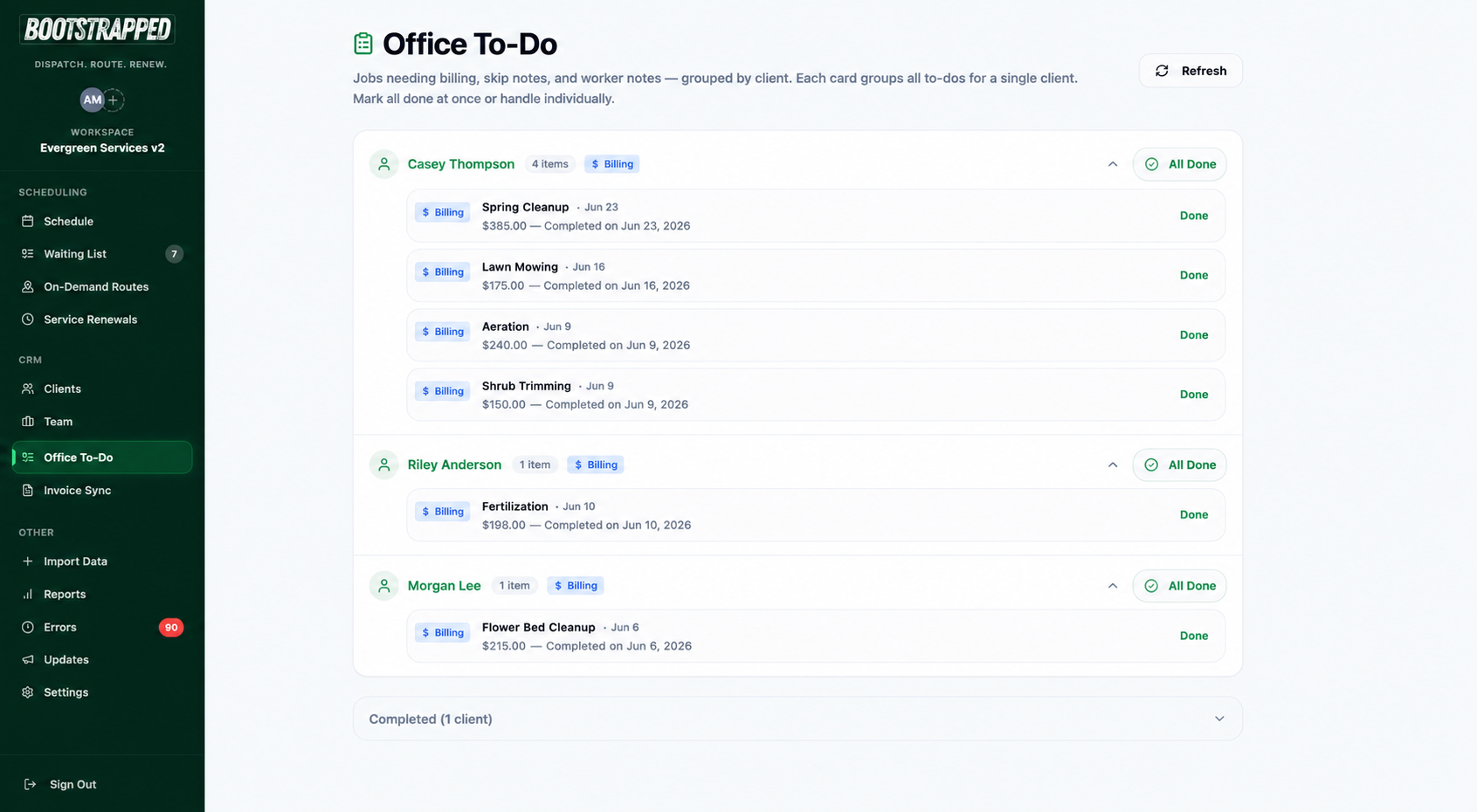Screen dimensions: 1477x812
Task: Click the Schedule calendar icon
Action: (x=28, y=221)
